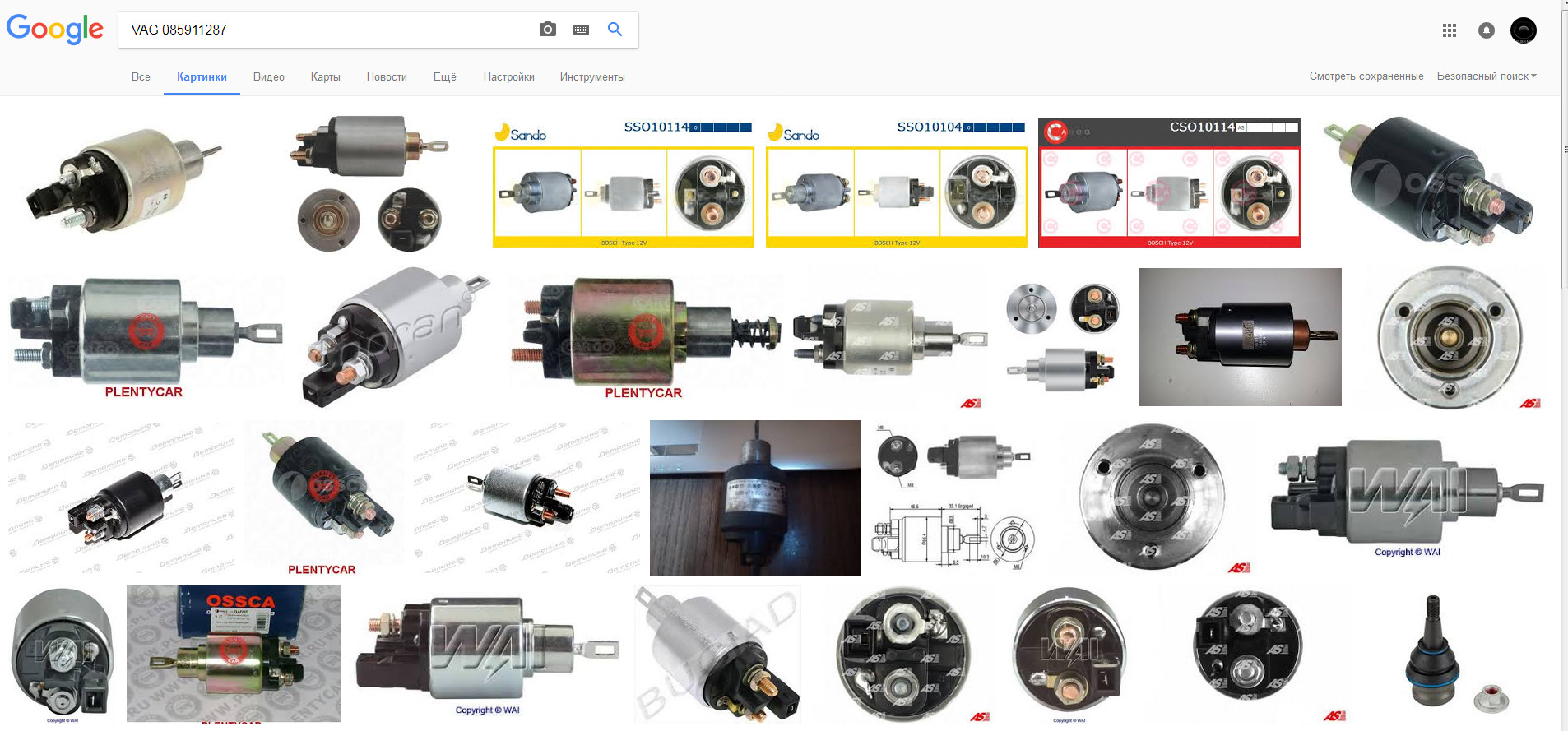Expand the Ещё menu

(445, 76)
